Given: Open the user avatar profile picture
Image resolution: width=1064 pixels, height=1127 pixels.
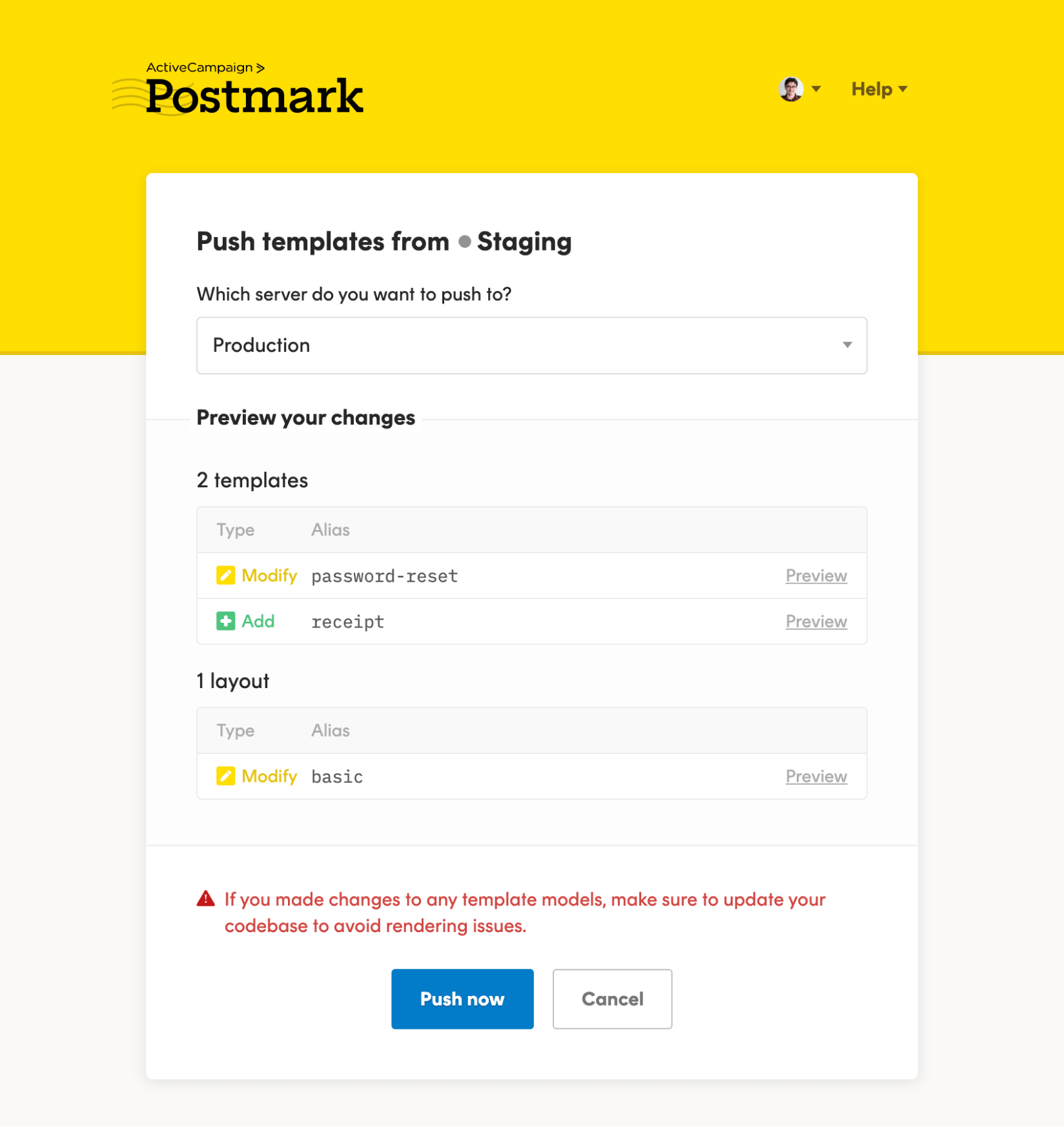Looking at the screenshot, I should [x=789, y=88].
